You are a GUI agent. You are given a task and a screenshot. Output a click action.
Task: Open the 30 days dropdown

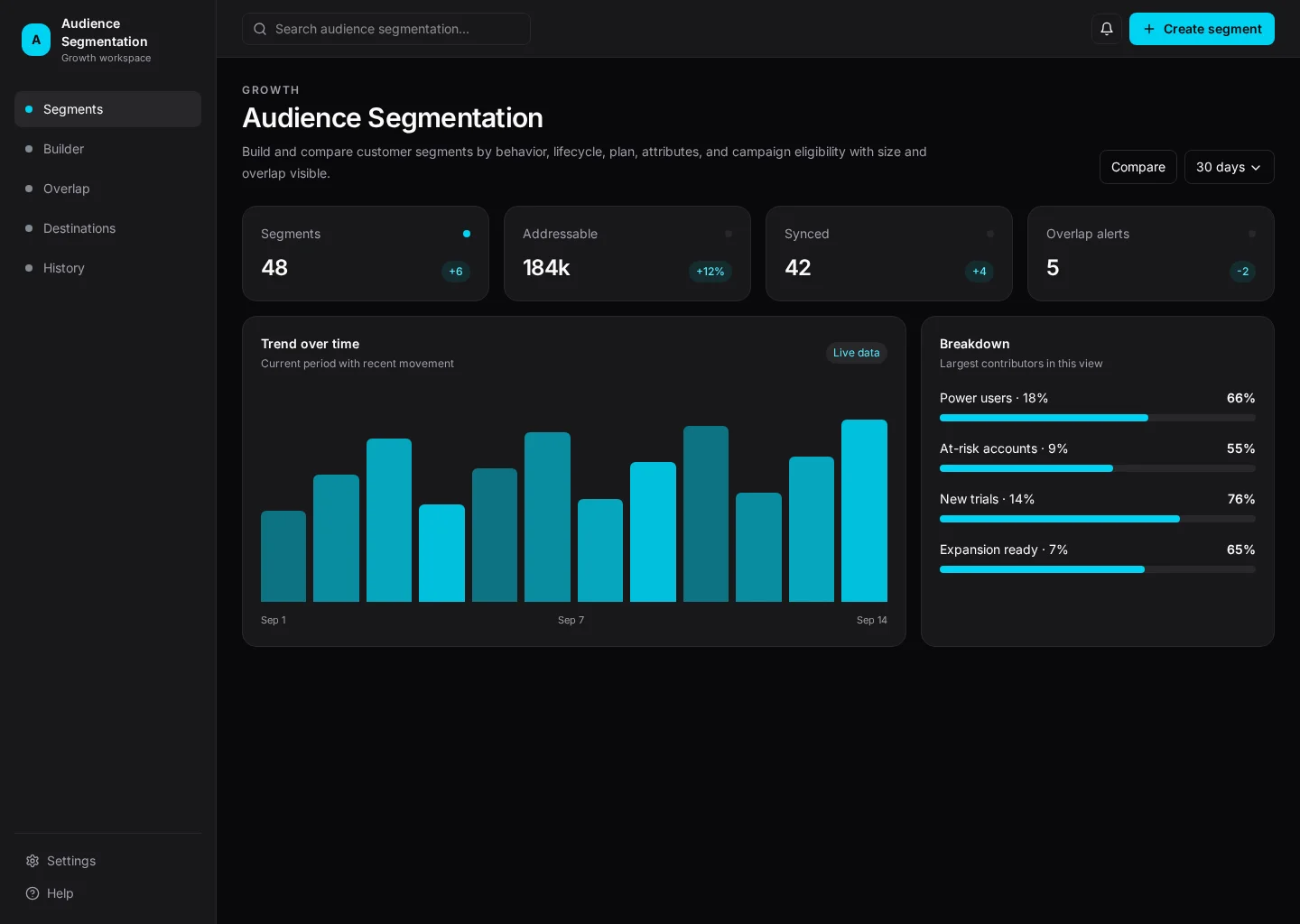[x=1230, y=167]
